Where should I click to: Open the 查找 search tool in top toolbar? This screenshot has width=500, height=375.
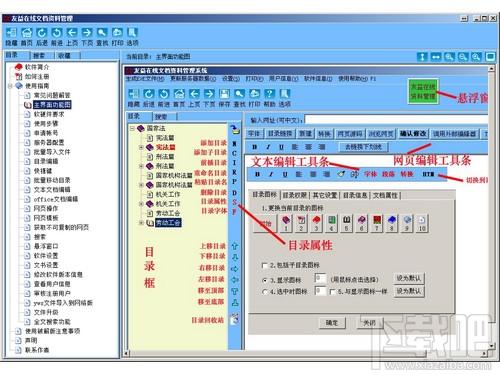point(102,32)
